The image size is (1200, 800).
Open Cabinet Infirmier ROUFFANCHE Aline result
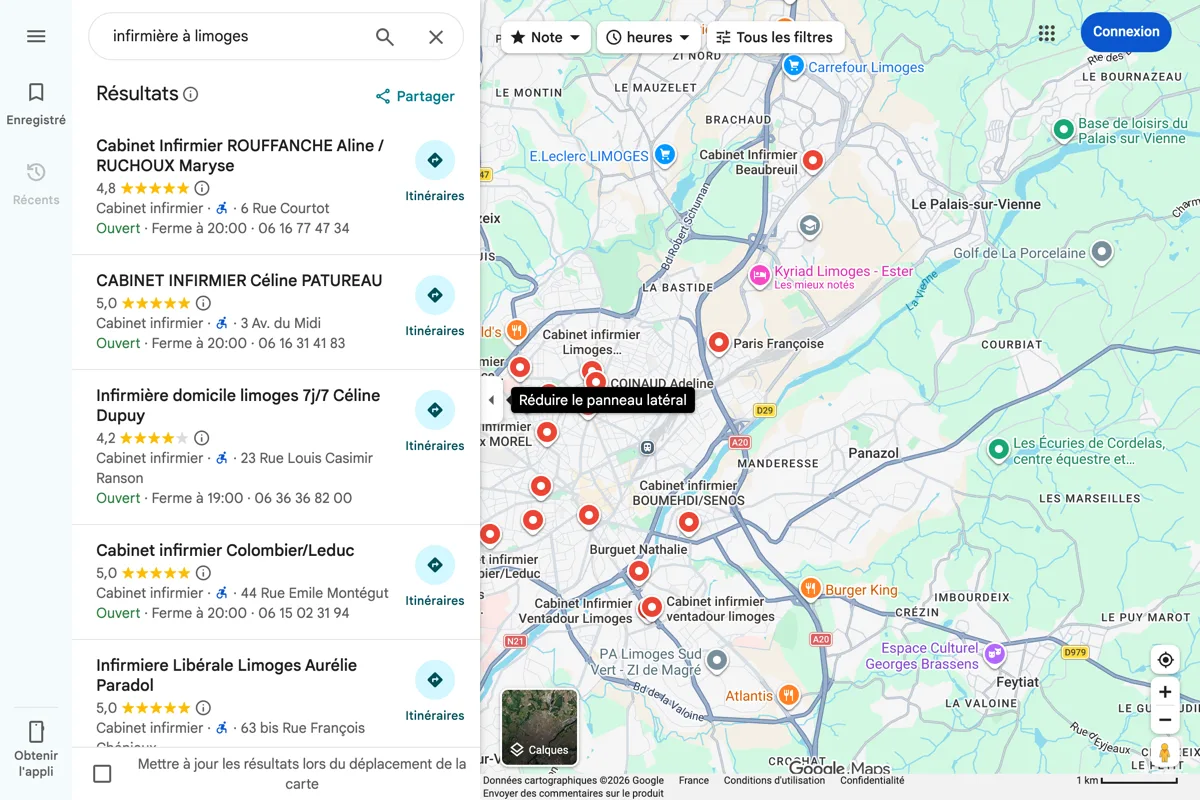276,187
